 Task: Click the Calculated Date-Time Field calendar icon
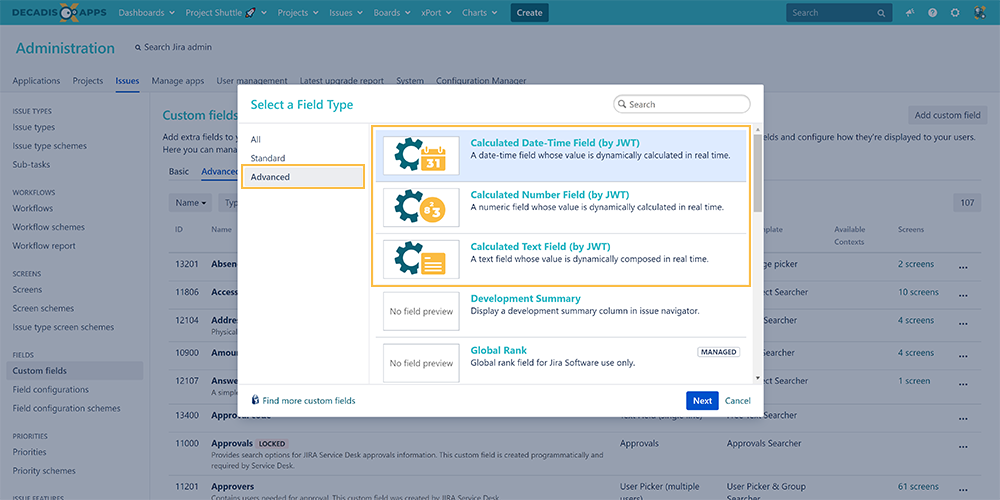click(x=421, y=156)
